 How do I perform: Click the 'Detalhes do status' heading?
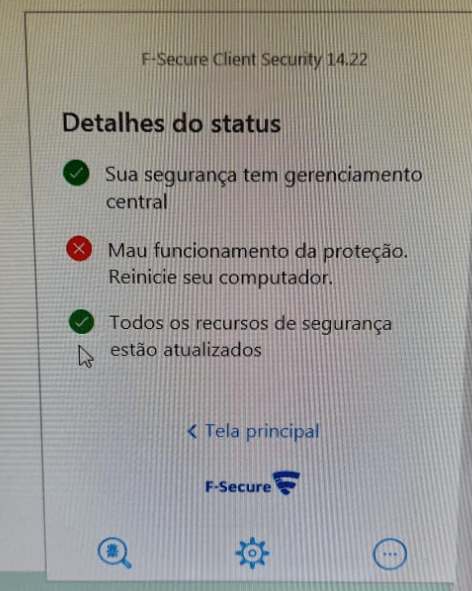[x=172, y=123]
